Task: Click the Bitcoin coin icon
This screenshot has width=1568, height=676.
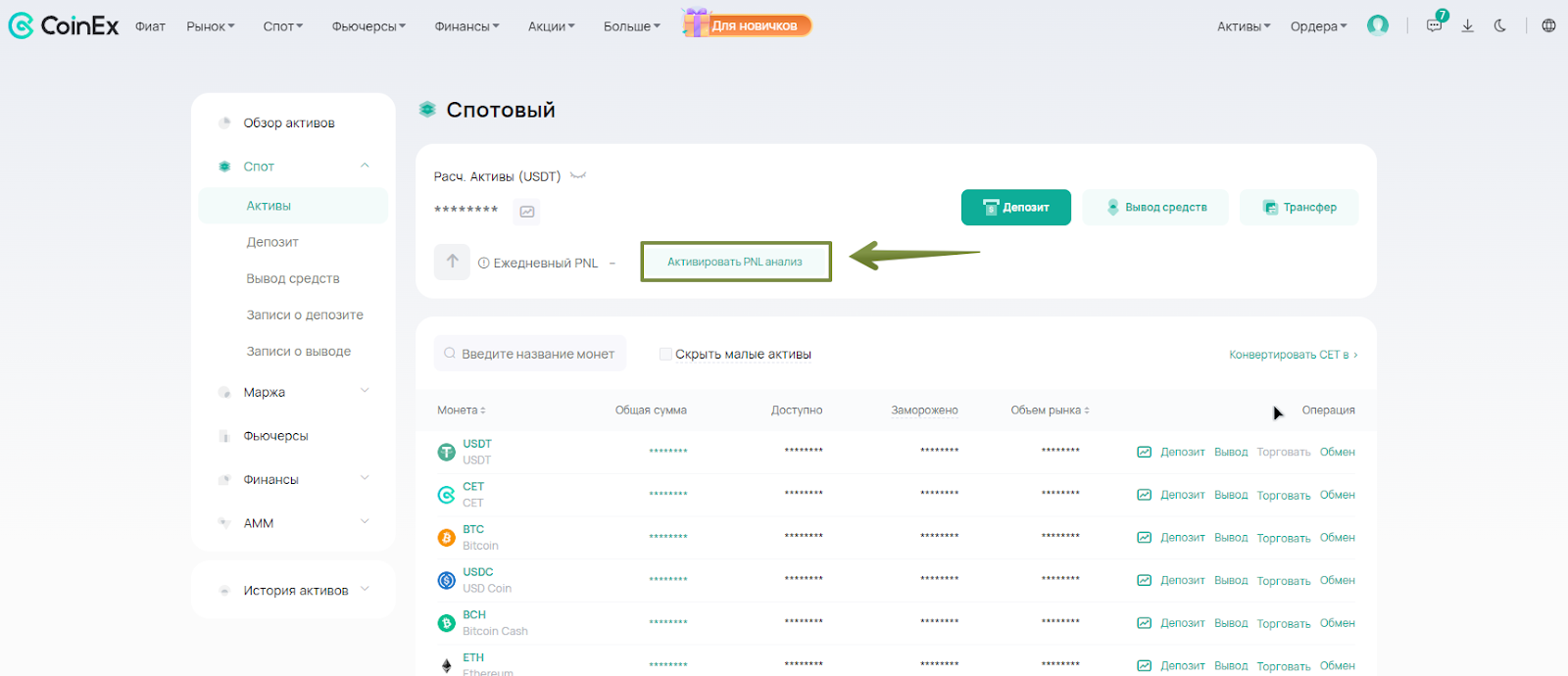Action: 447,537
